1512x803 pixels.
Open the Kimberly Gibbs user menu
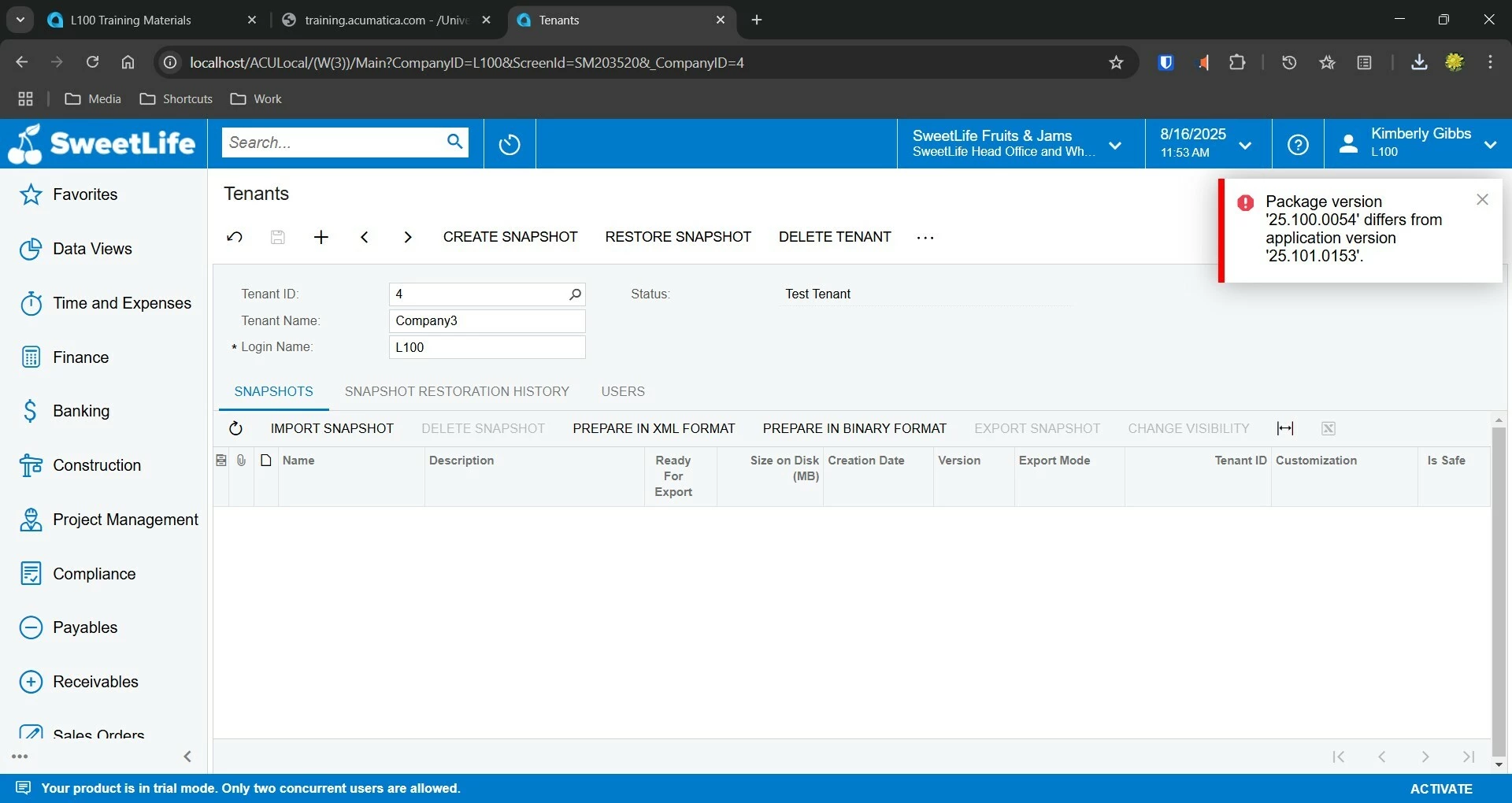(x=1417, y=144)
